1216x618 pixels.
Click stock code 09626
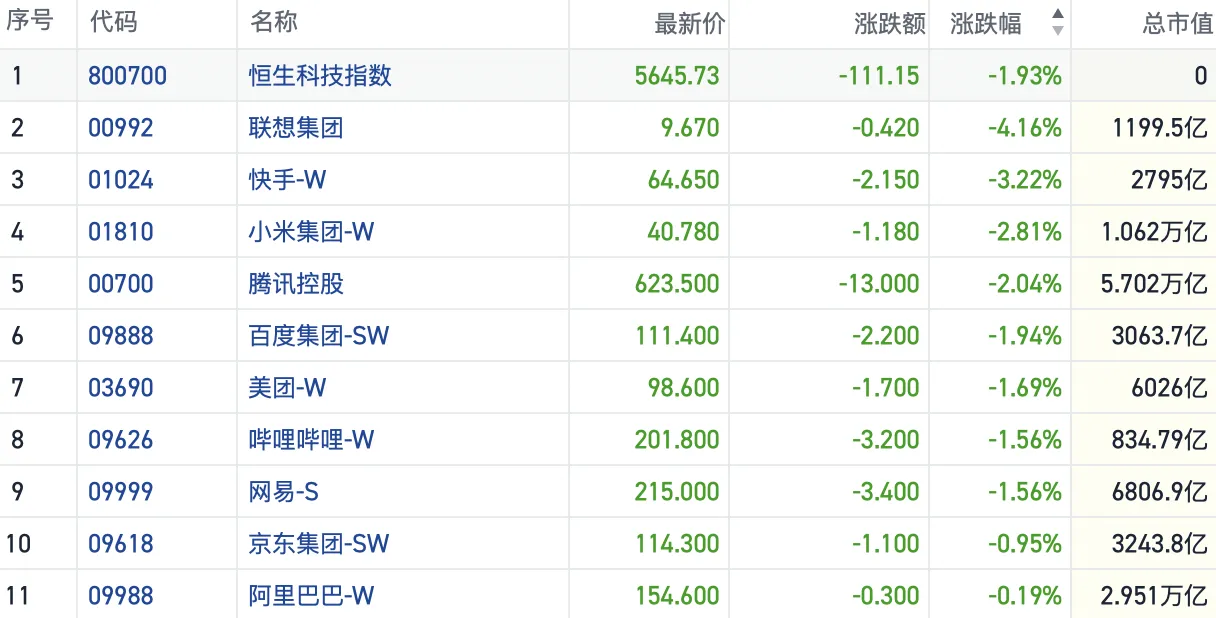tap(120, 439)
